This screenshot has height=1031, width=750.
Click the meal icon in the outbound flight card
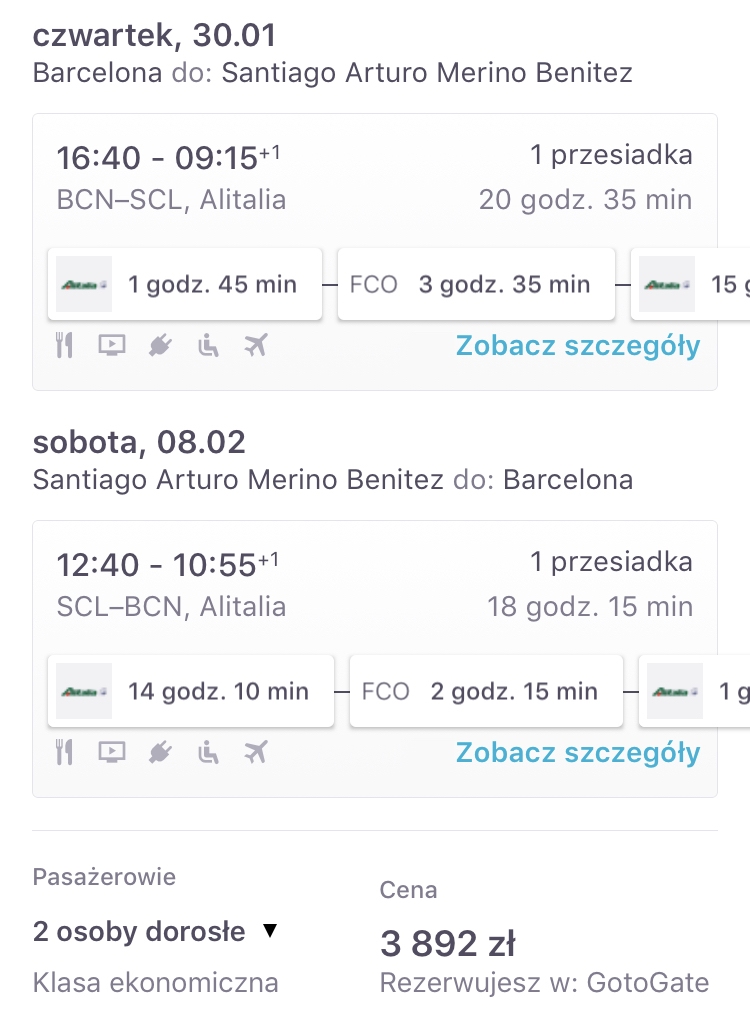pyautogui.click(x=64, y=345)
